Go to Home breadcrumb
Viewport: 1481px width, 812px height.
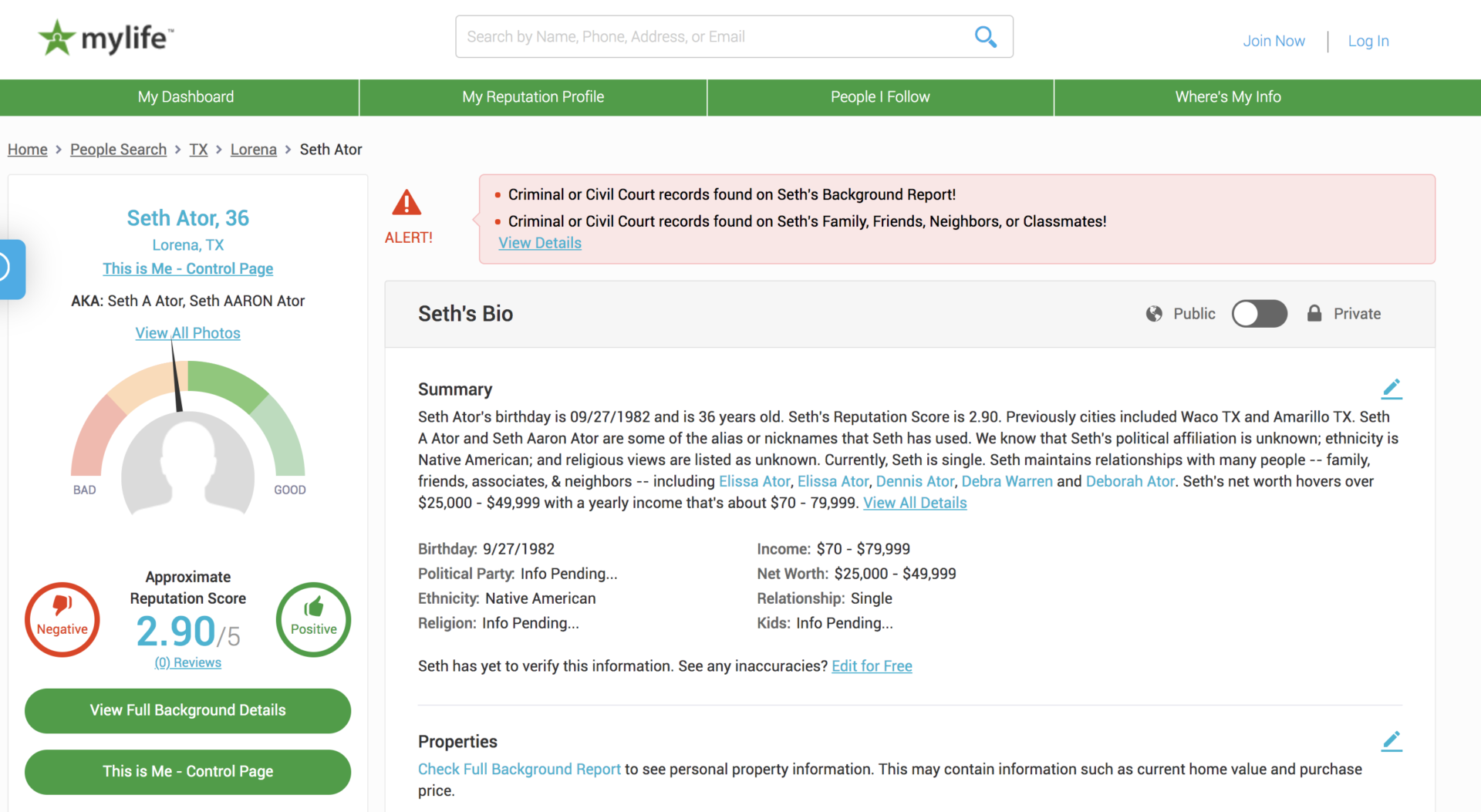(x=28, y=150)
